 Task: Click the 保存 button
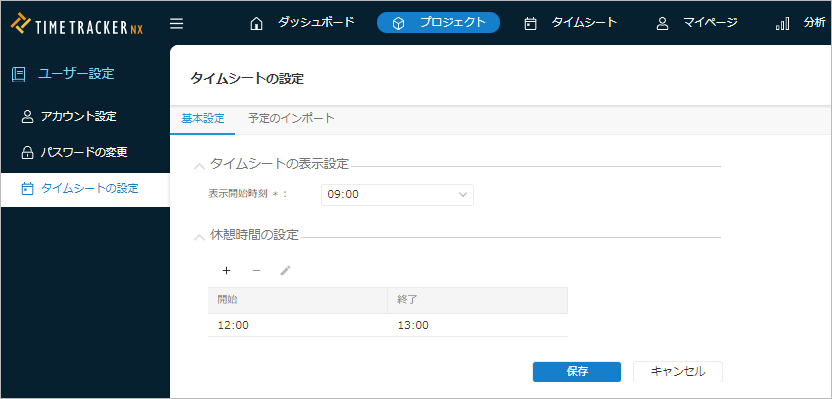[x=577, y=372]
